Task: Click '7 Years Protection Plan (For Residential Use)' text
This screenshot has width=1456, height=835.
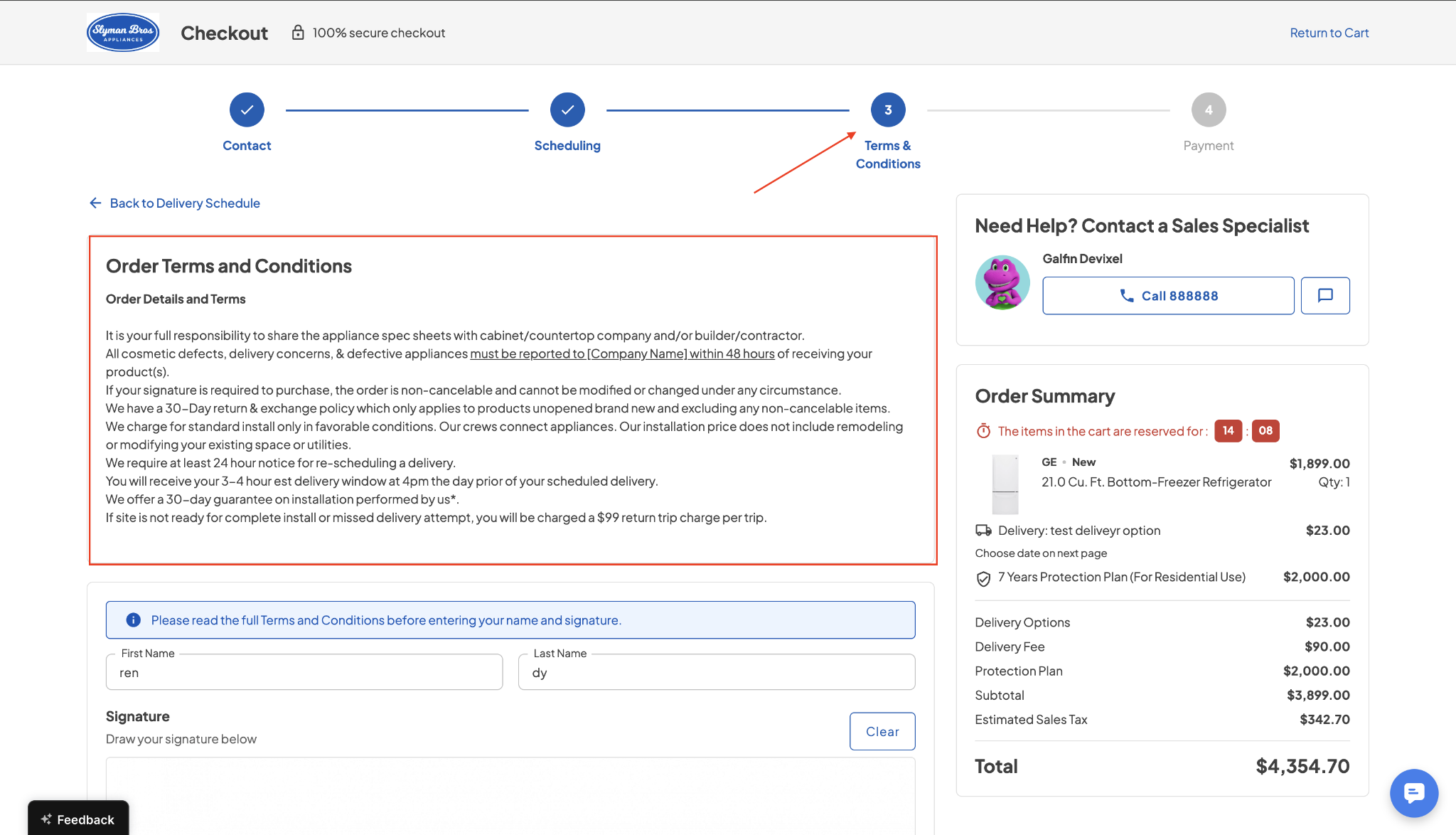Action: 1121,577
